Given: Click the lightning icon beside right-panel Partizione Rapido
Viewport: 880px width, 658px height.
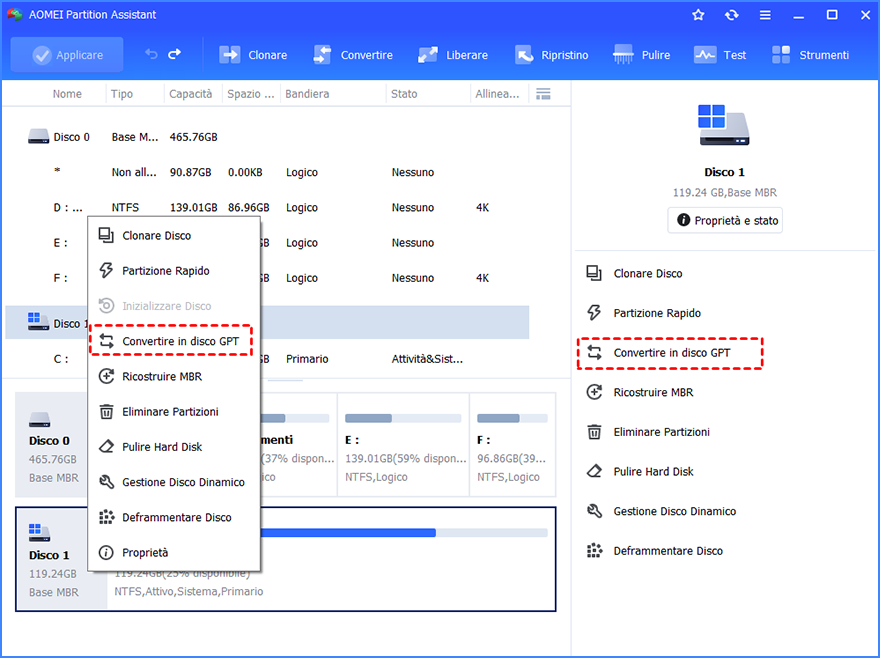Looking at the screenshot, I should (594, 313).
